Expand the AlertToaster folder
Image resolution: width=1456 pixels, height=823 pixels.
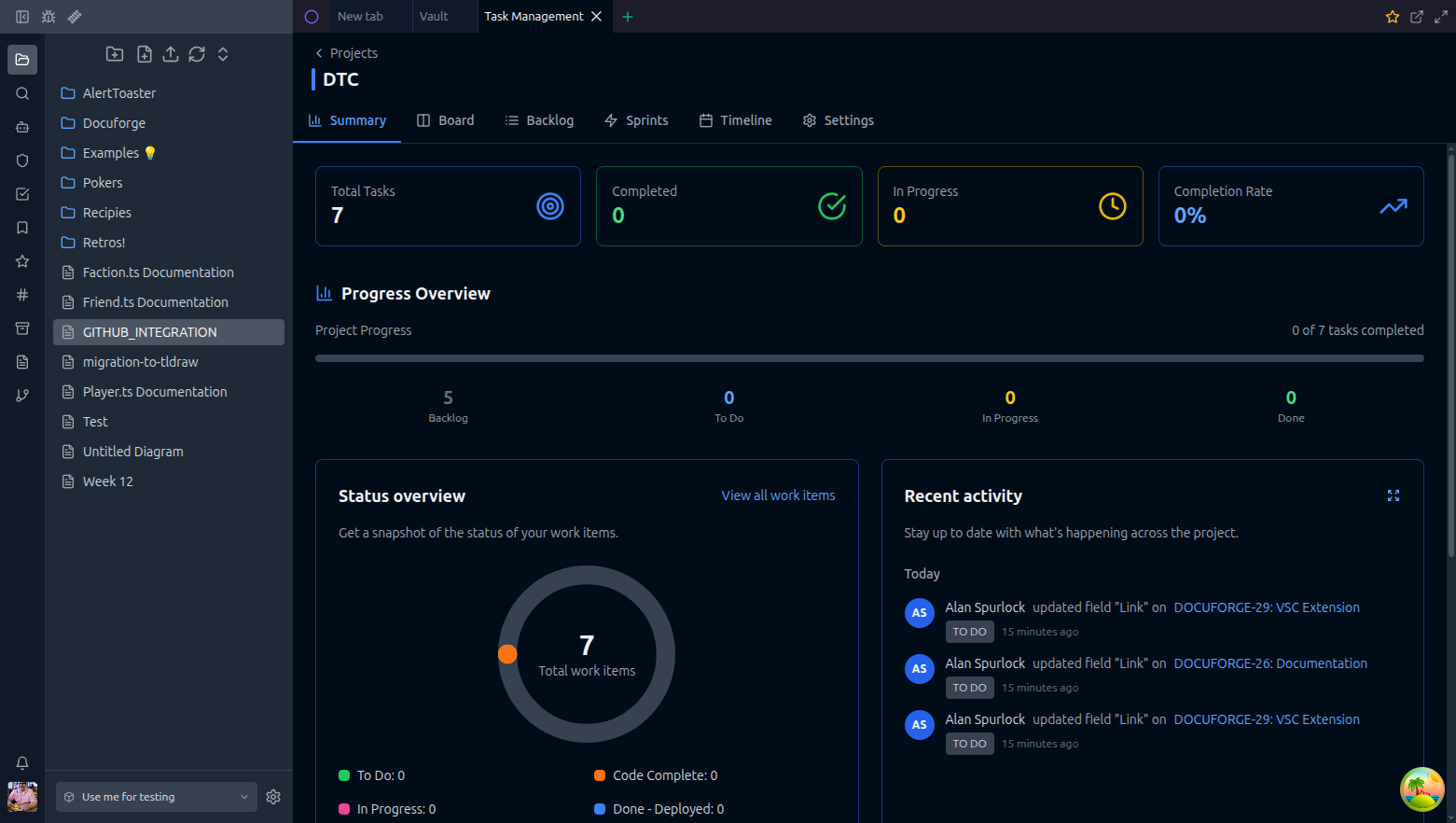coord(169,93)
